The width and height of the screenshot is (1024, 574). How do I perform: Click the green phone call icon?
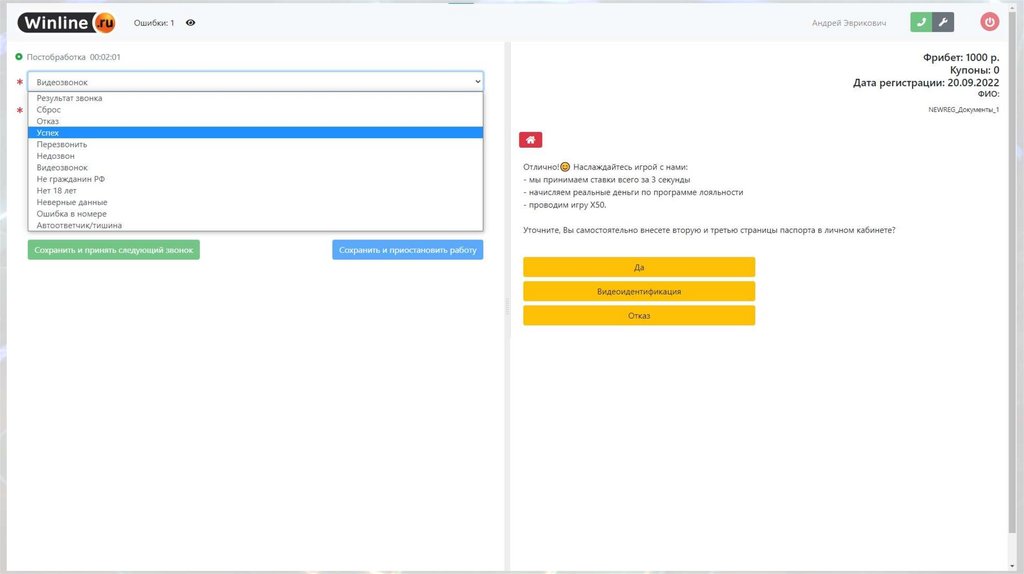[x=921, y=22]
